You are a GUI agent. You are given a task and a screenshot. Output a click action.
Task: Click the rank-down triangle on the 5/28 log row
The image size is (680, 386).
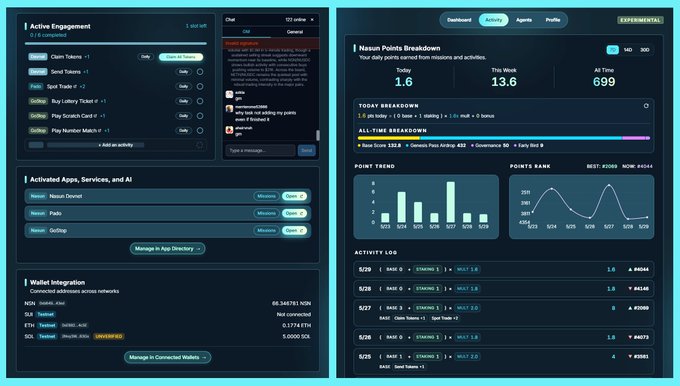click(630, 288)
